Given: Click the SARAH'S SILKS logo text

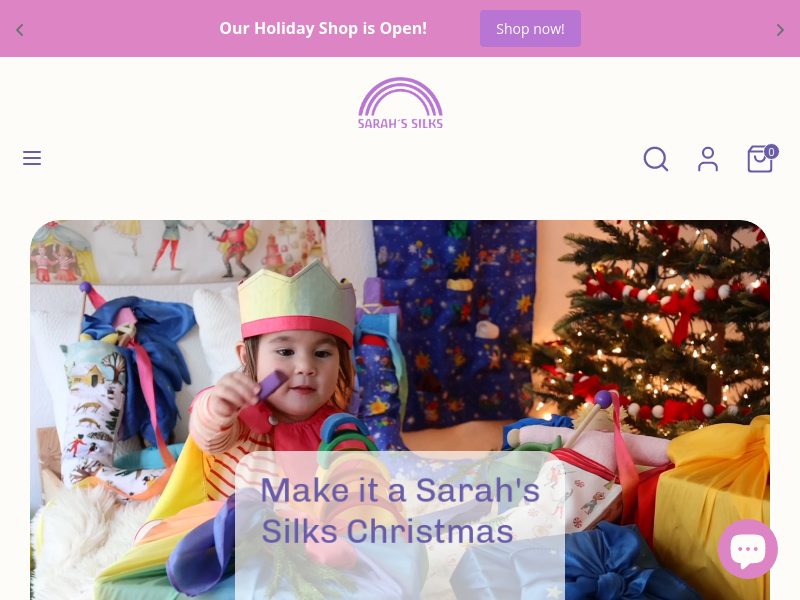Looking at the screenshot, I should pyautogui.click(x=401, y=123).
